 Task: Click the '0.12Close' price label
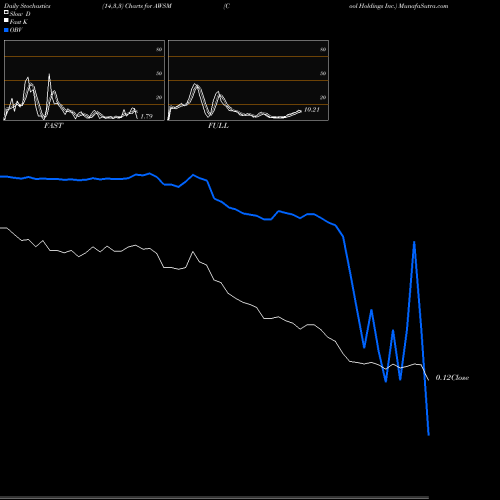452,378
